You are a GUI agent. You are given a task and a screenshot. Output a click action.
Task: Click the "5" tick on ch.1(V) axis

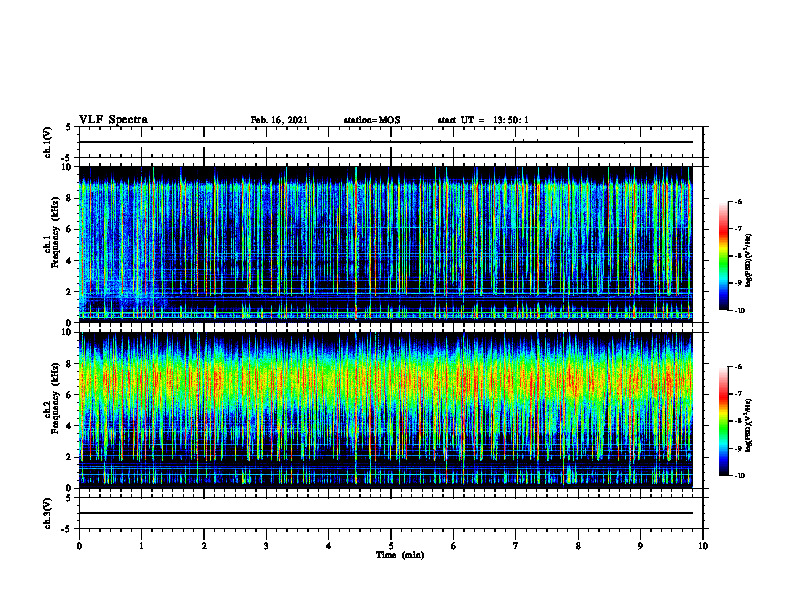(x=70, y=128)
